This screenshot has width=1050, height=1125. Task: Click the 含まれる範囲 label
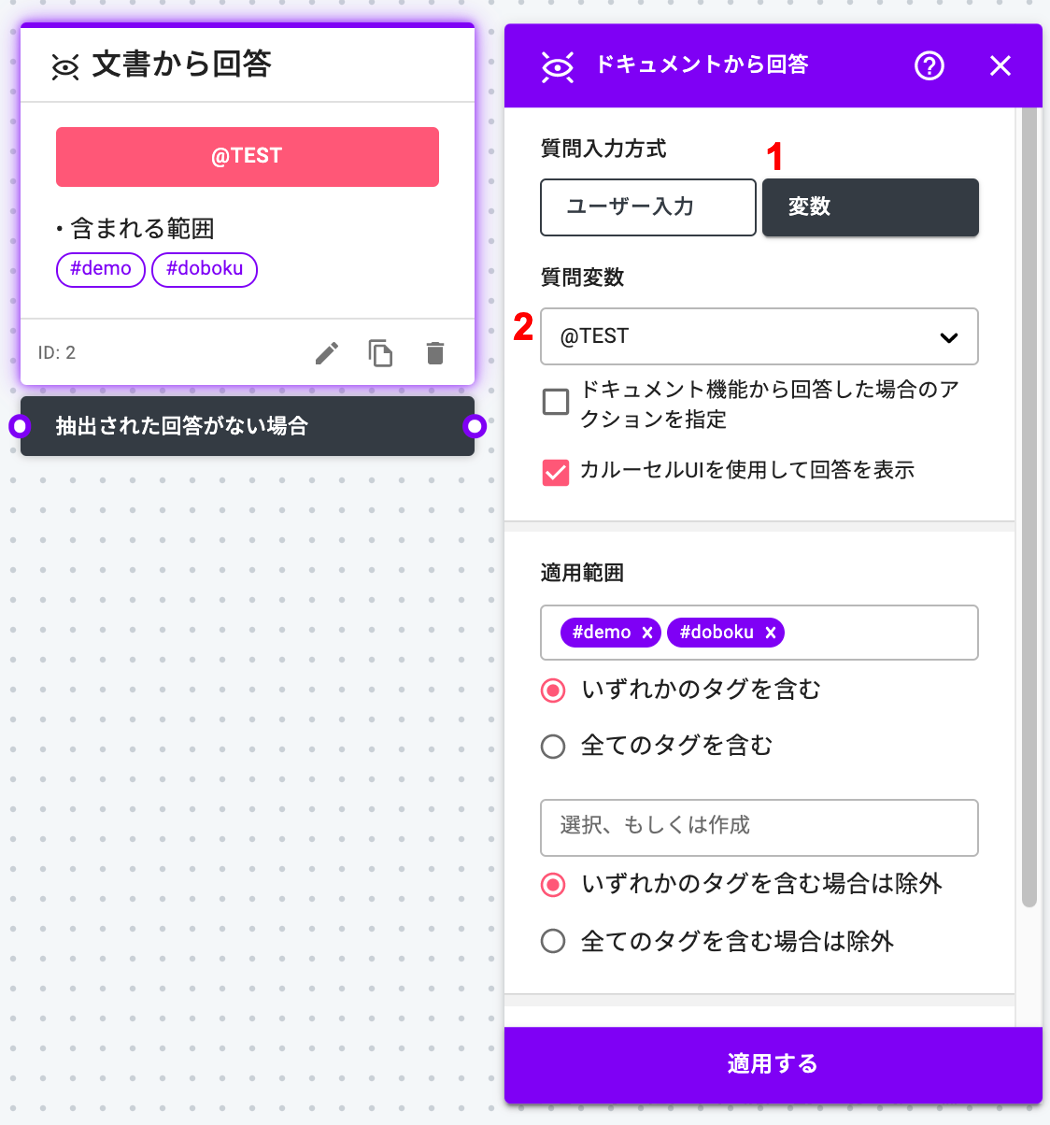click(142, 229)
